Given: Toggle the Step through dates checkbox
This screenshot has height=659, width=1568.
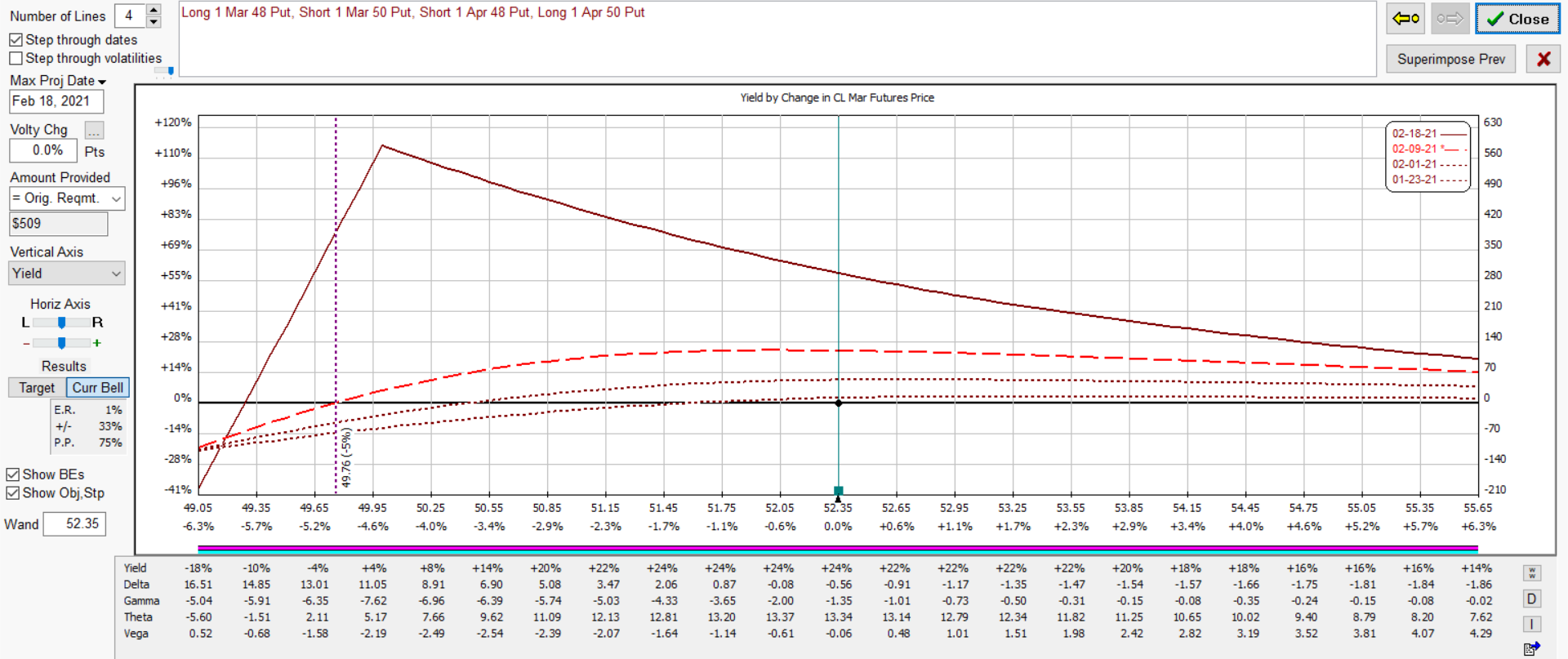Looking at the screenshot, I should (16, 39).
